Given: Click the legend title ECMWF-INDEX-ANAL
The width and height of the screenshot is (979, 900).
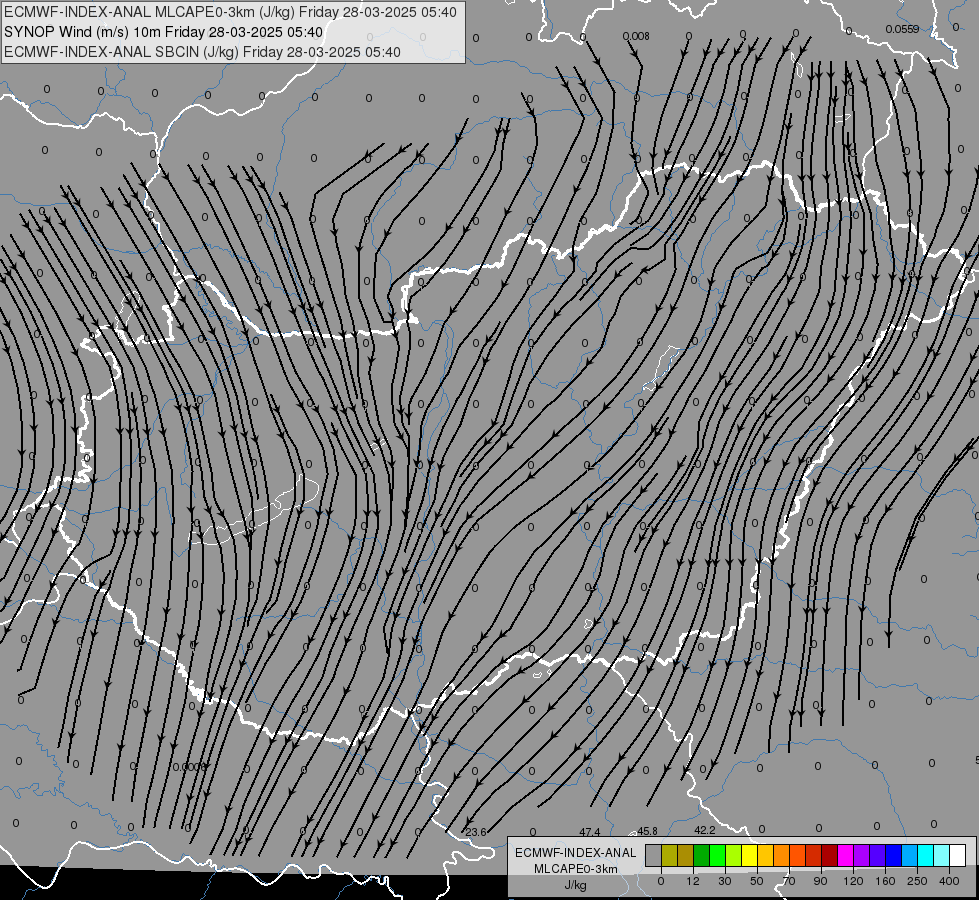Looking at the screenshot, I should click(x=576, y=853).
